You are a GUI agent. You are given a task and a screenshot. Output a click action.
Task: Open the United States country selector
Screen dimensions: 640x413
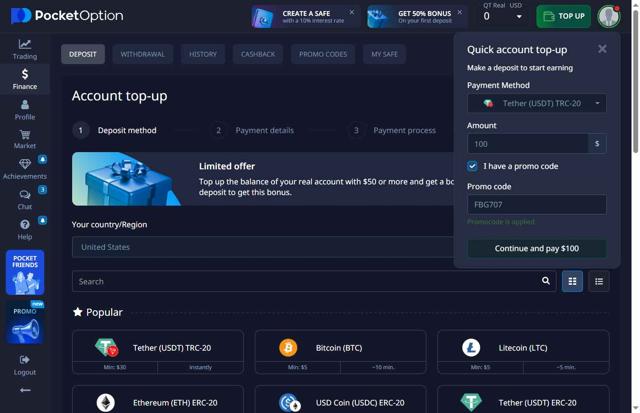point(263,247)
